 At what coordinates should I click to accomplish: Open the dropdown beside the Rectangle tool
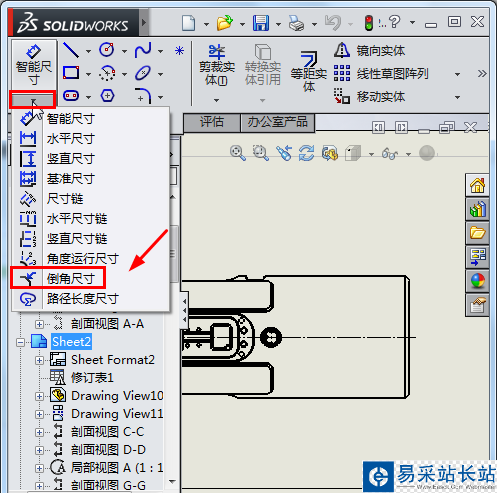coord(88,74)
